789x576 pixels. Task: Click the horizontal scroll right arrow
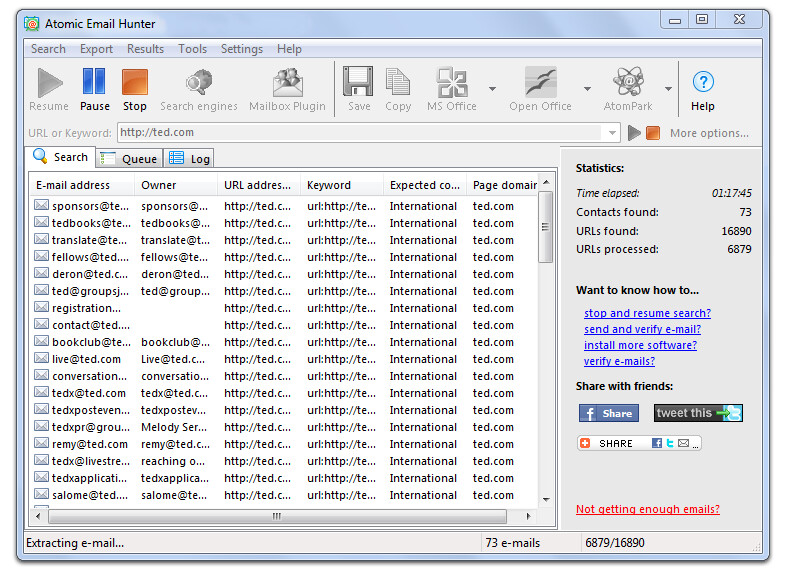528,516
